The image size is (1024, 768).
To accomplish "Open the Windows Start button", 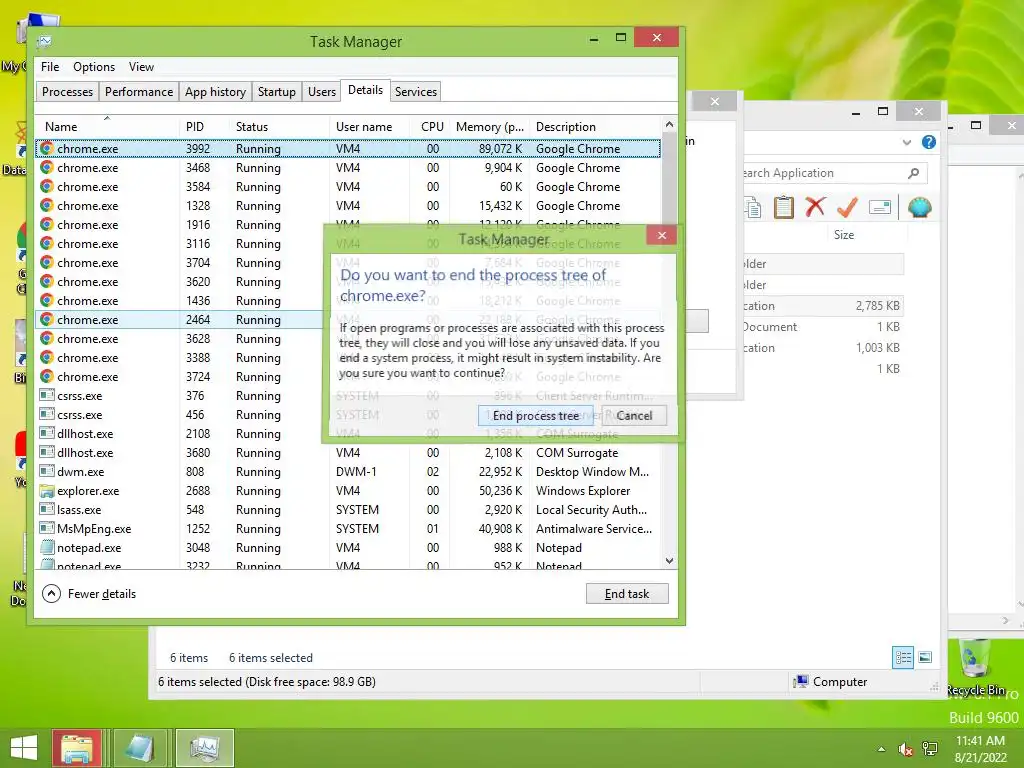I will click(24, 748).
